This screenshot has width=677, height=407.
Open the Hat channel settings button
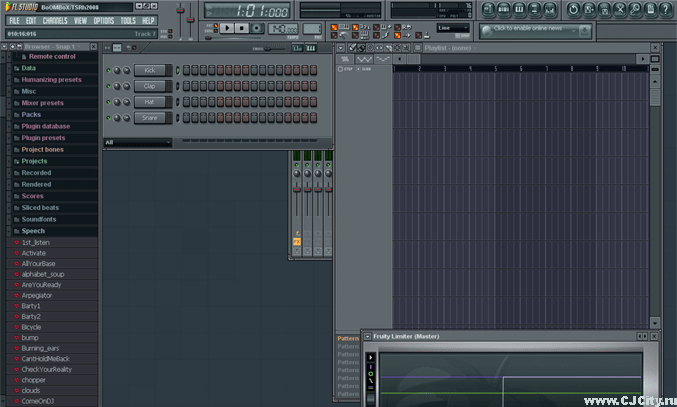click(150, 102)
